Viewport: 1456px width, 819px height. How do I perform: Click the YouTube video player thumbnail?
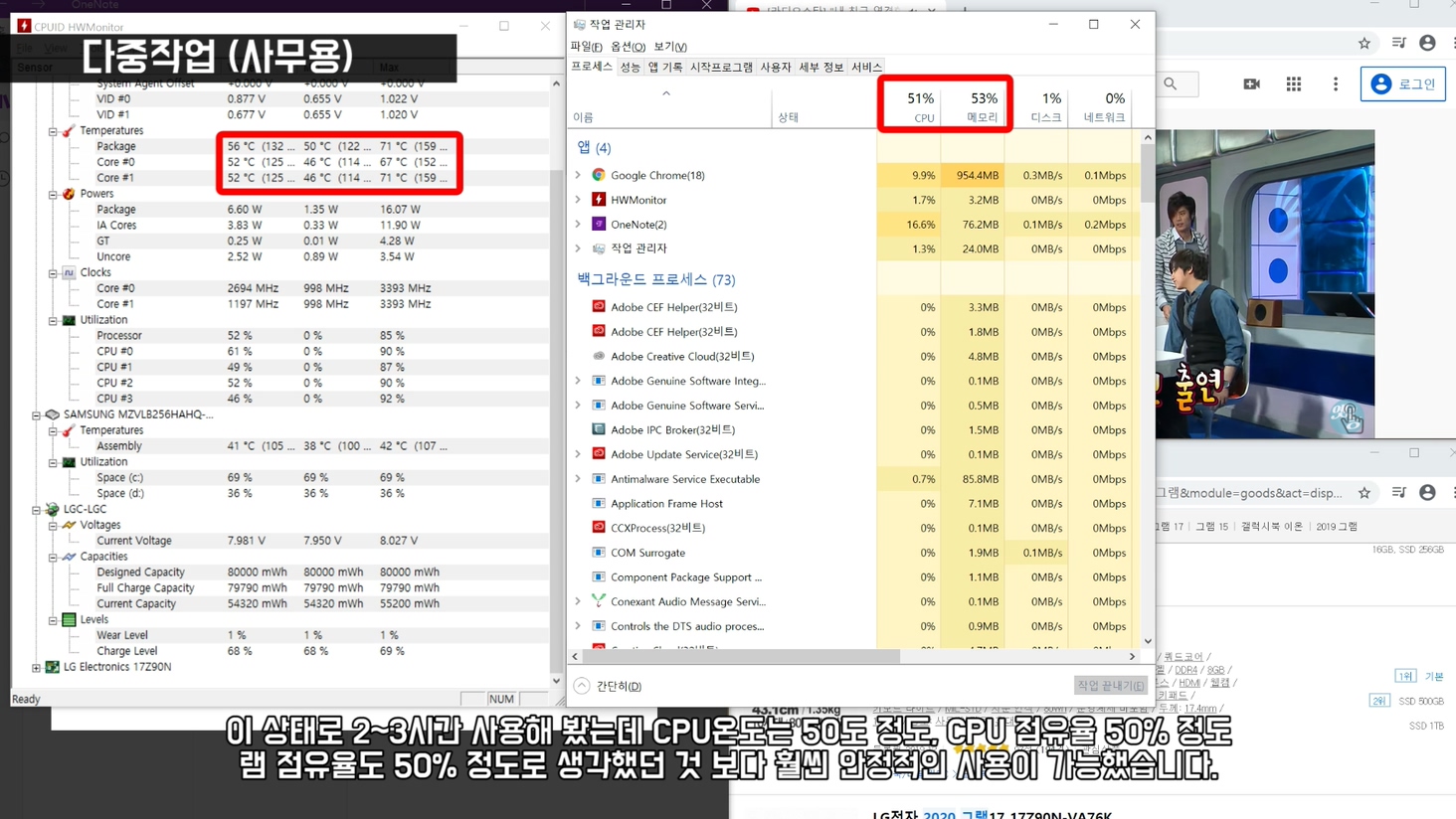click(1265, 284)
